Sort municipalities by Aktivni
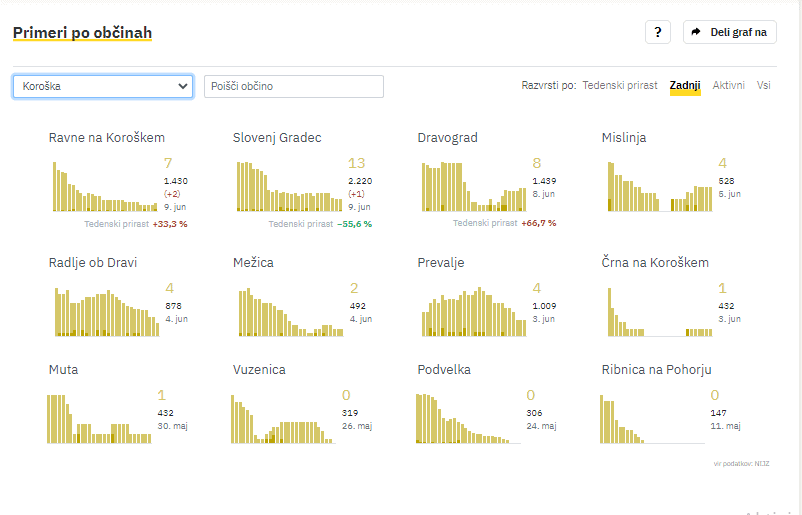This screenshot has height=515, width=802. 728,86
